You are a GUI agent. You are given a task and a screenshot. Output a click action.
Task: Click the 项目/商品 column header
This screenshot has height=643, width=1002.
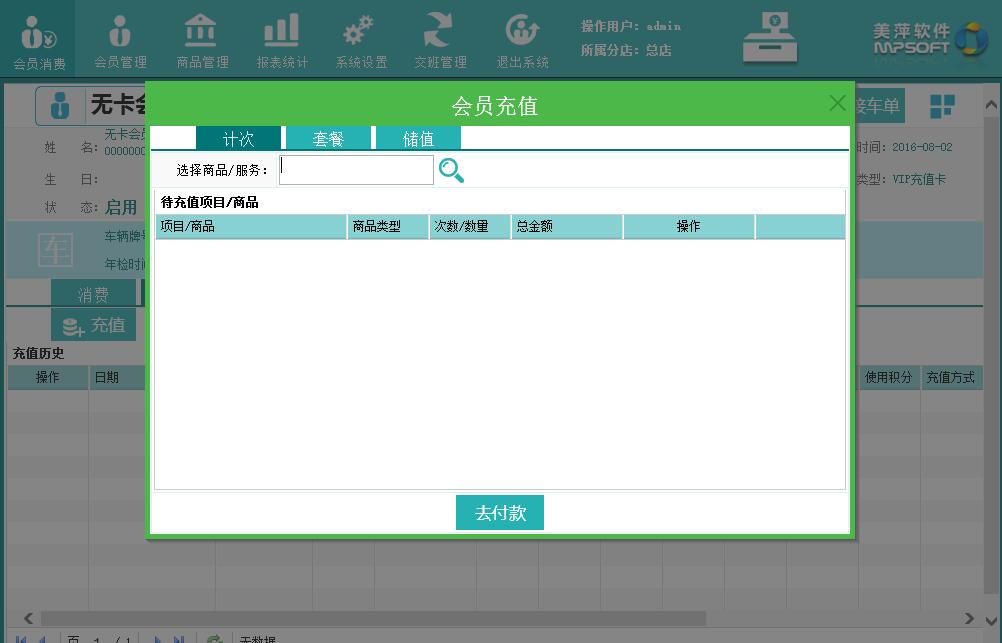[250, 227]
